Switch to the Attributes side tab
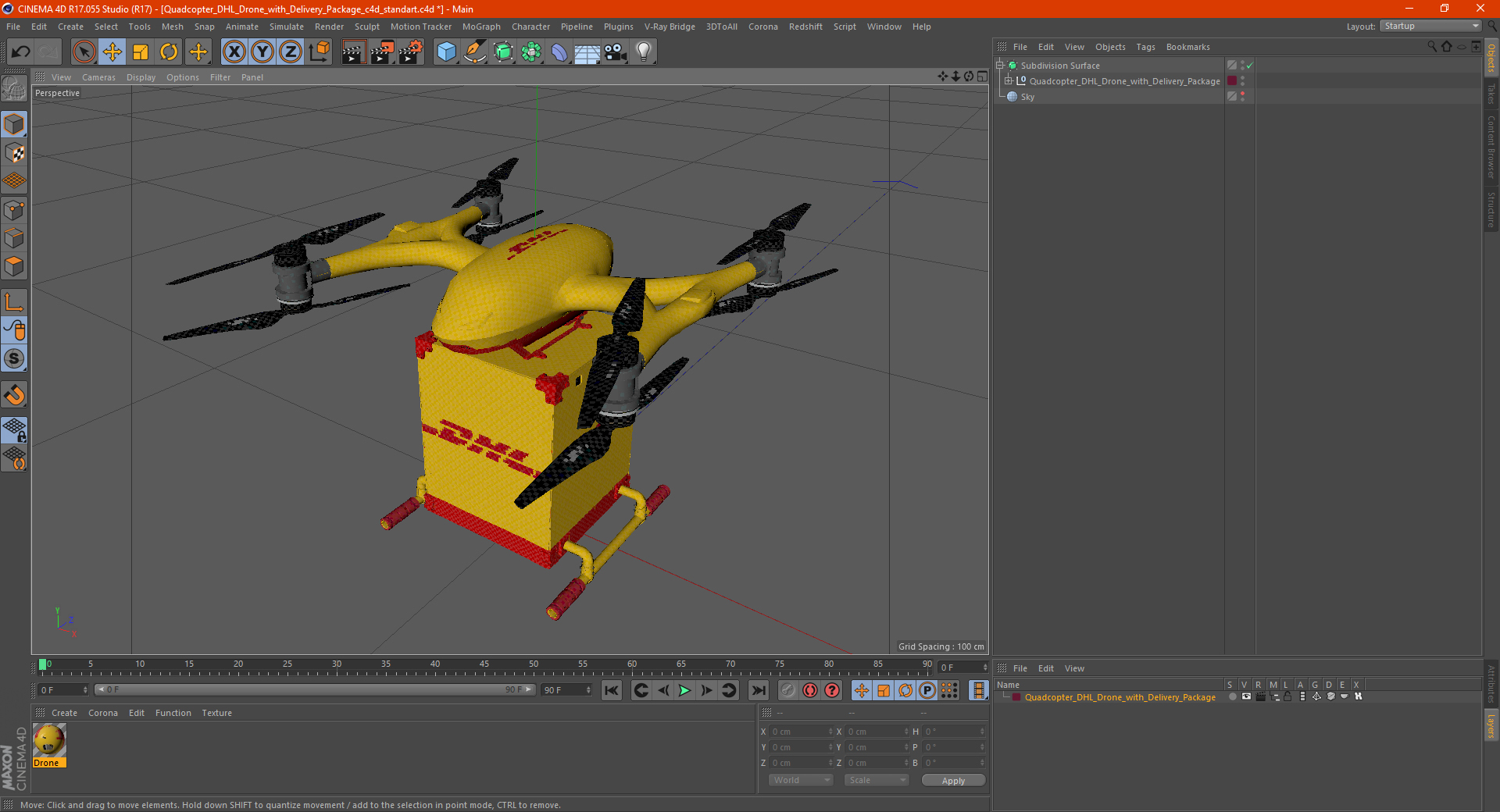The image size is (1500, 812). (1491, 684)
